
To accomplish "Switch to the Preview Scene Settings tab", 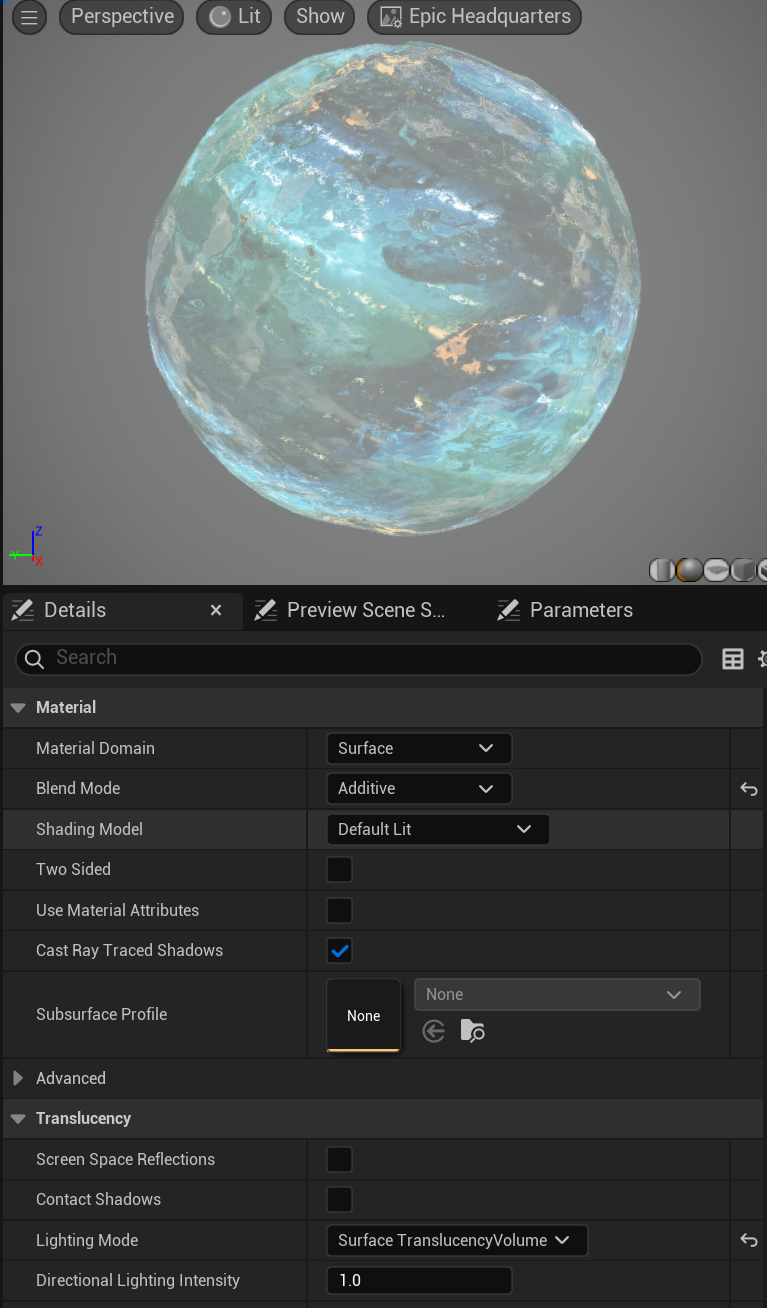I will [x=364, y=610].
